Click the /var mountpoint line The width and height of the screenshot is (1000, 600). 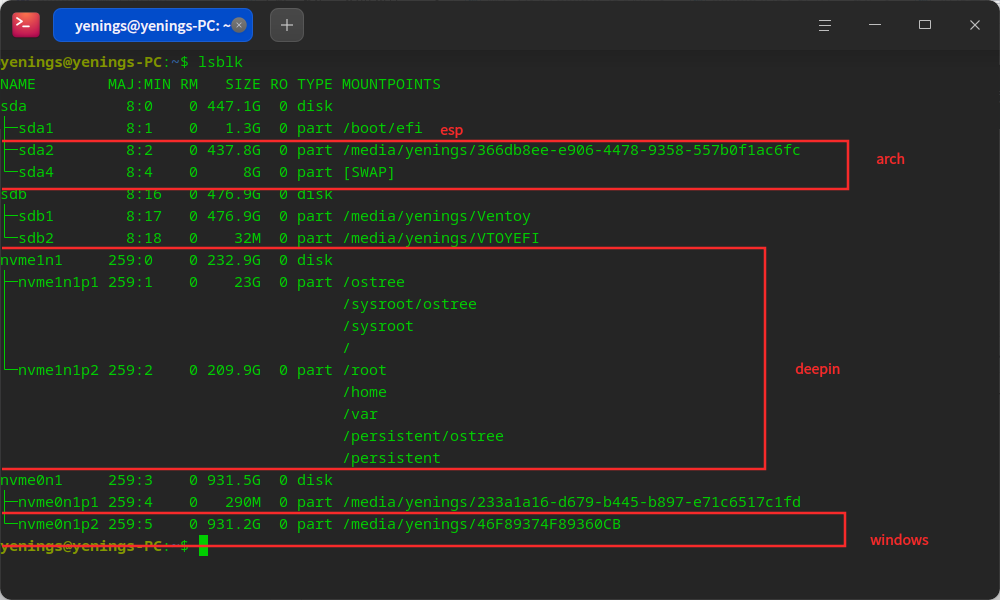tap(360, 414)
